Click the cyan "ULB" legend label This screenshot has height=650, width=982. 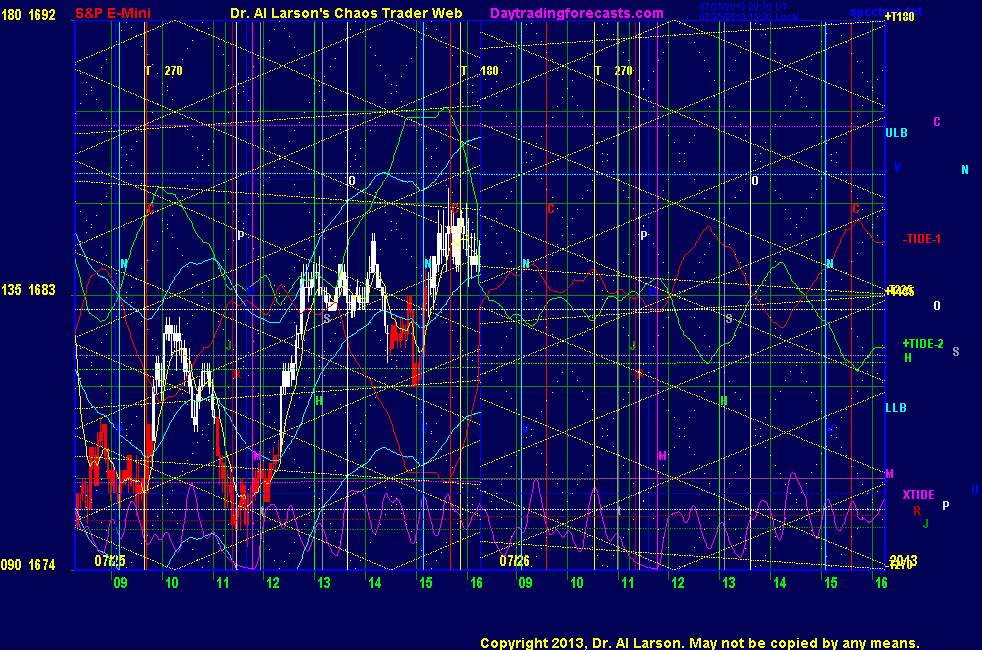tap(896, 133)
